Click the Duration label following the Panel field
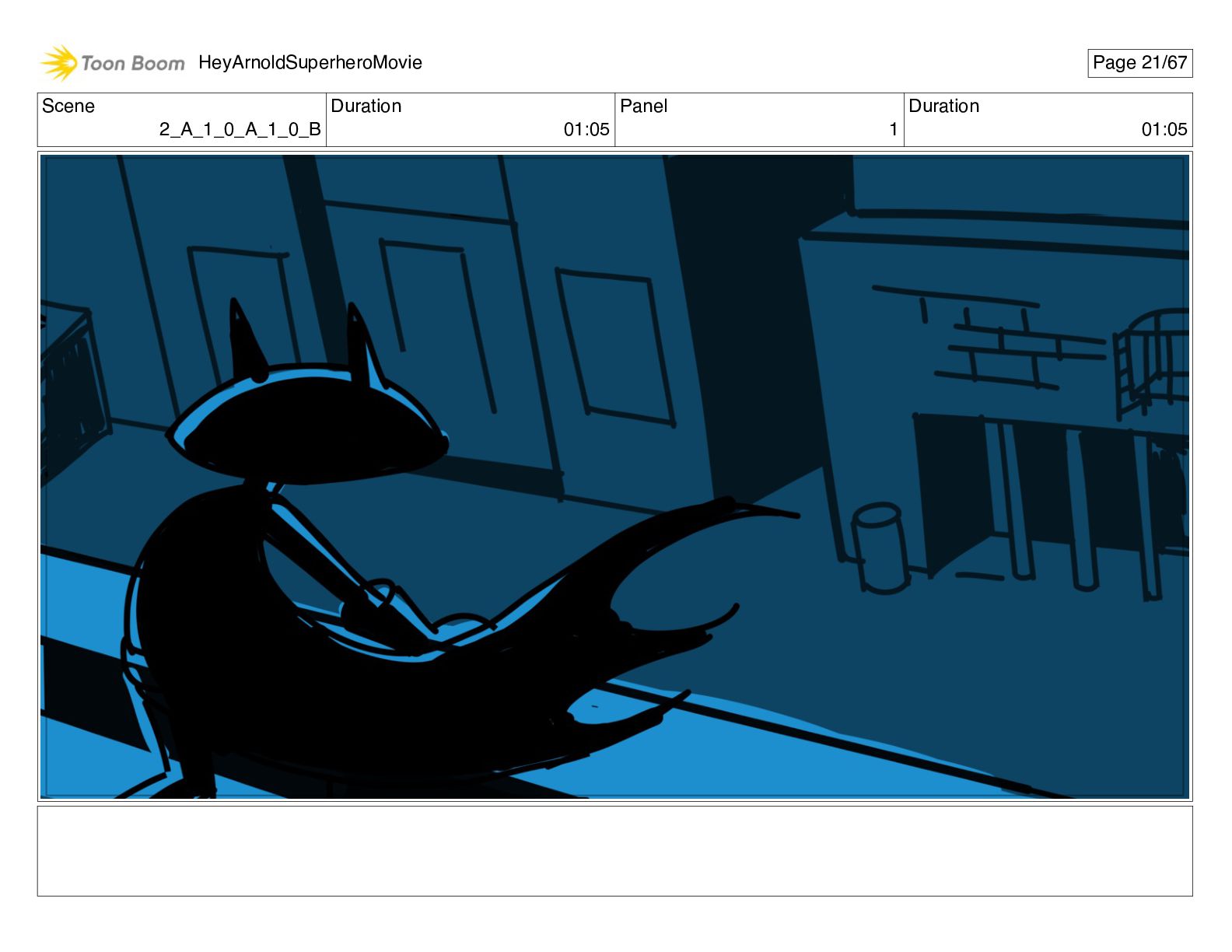The height and width of the screenshot is (952, 1232). coord(944,106)
